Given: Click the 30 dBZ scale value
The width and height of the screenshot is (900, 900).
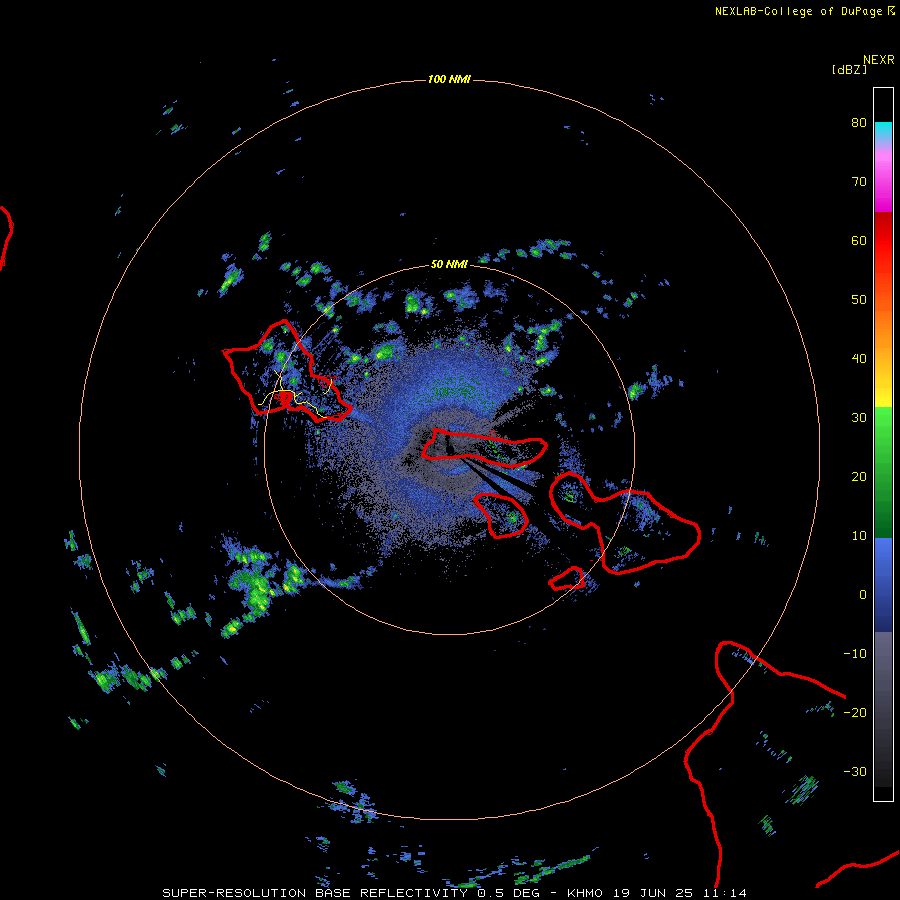Looking at the screenshot, I should point(859,418).
